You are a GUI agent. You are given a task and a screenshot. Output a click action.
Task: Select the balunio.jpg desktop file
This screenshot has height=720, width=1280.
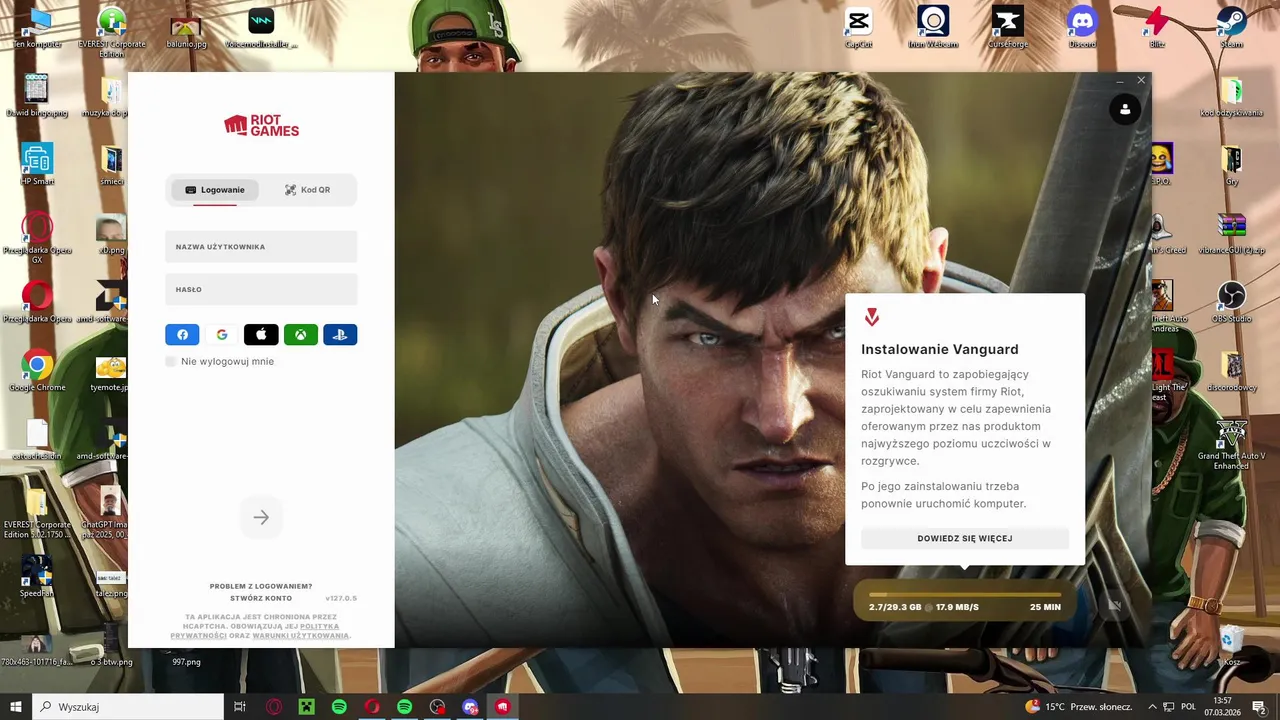[x=186, y=28]
